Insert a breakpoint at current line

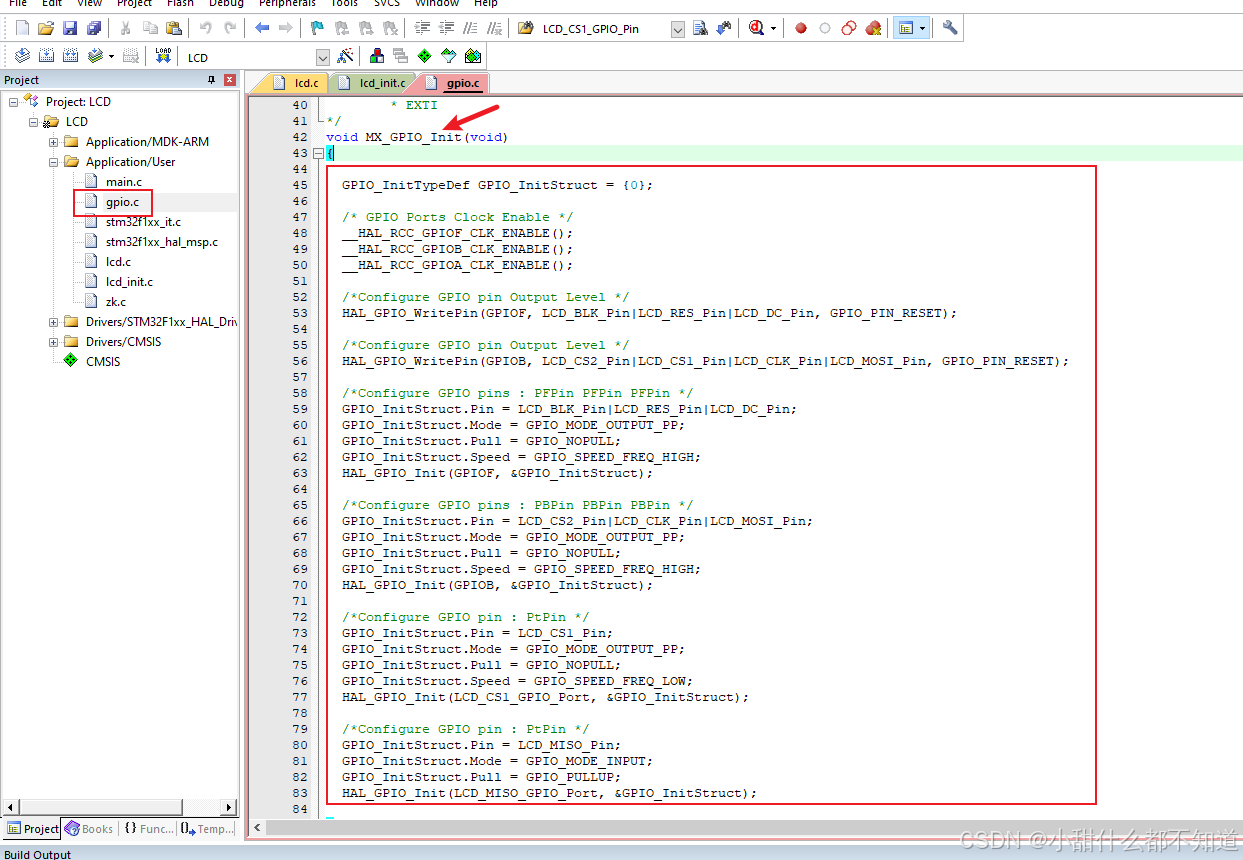pyautogui.click(x=800, y=28)
